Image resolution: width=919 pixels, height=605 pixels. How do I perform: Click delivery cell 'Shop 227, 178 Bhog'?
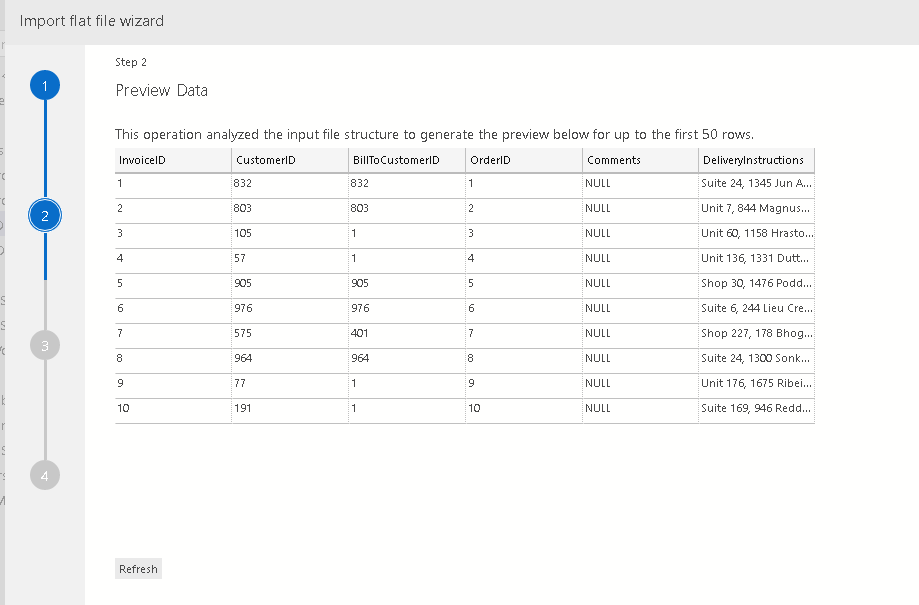coord(756,333)
